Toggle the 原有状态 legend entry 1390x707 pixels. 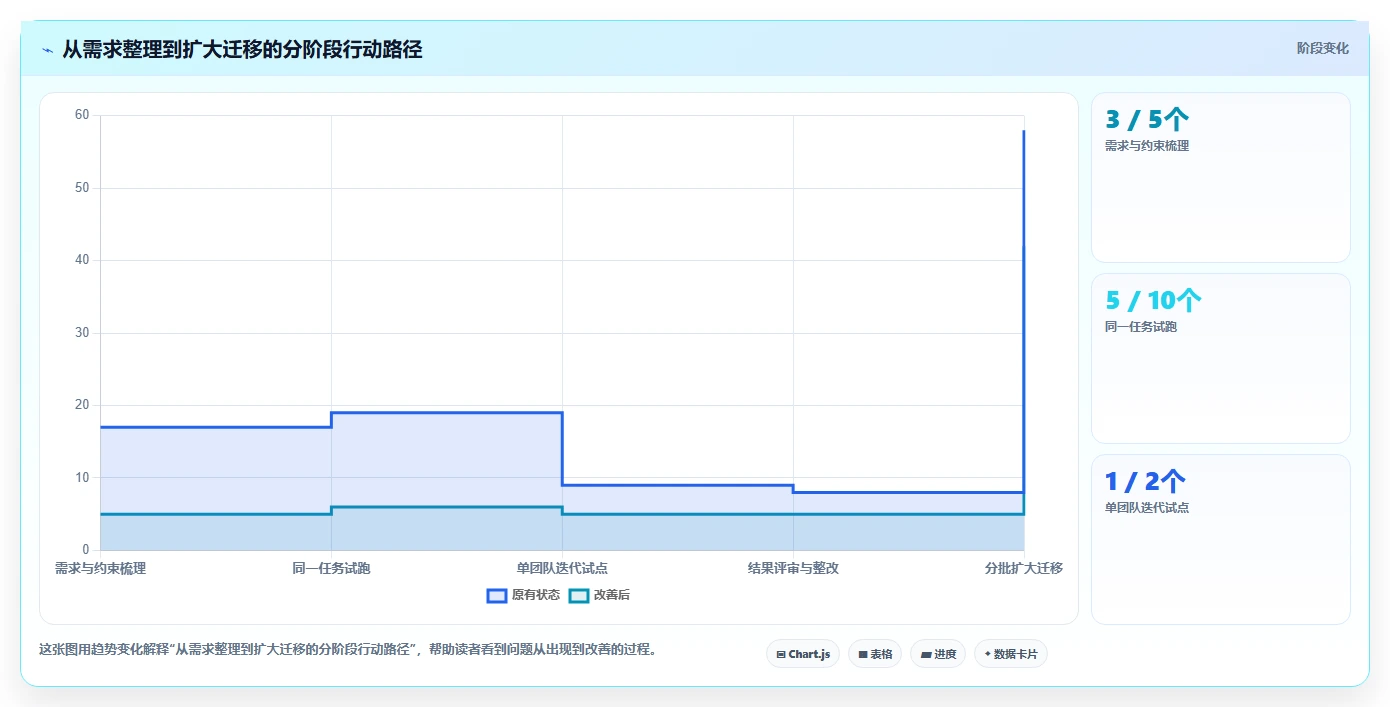point(523,595)
